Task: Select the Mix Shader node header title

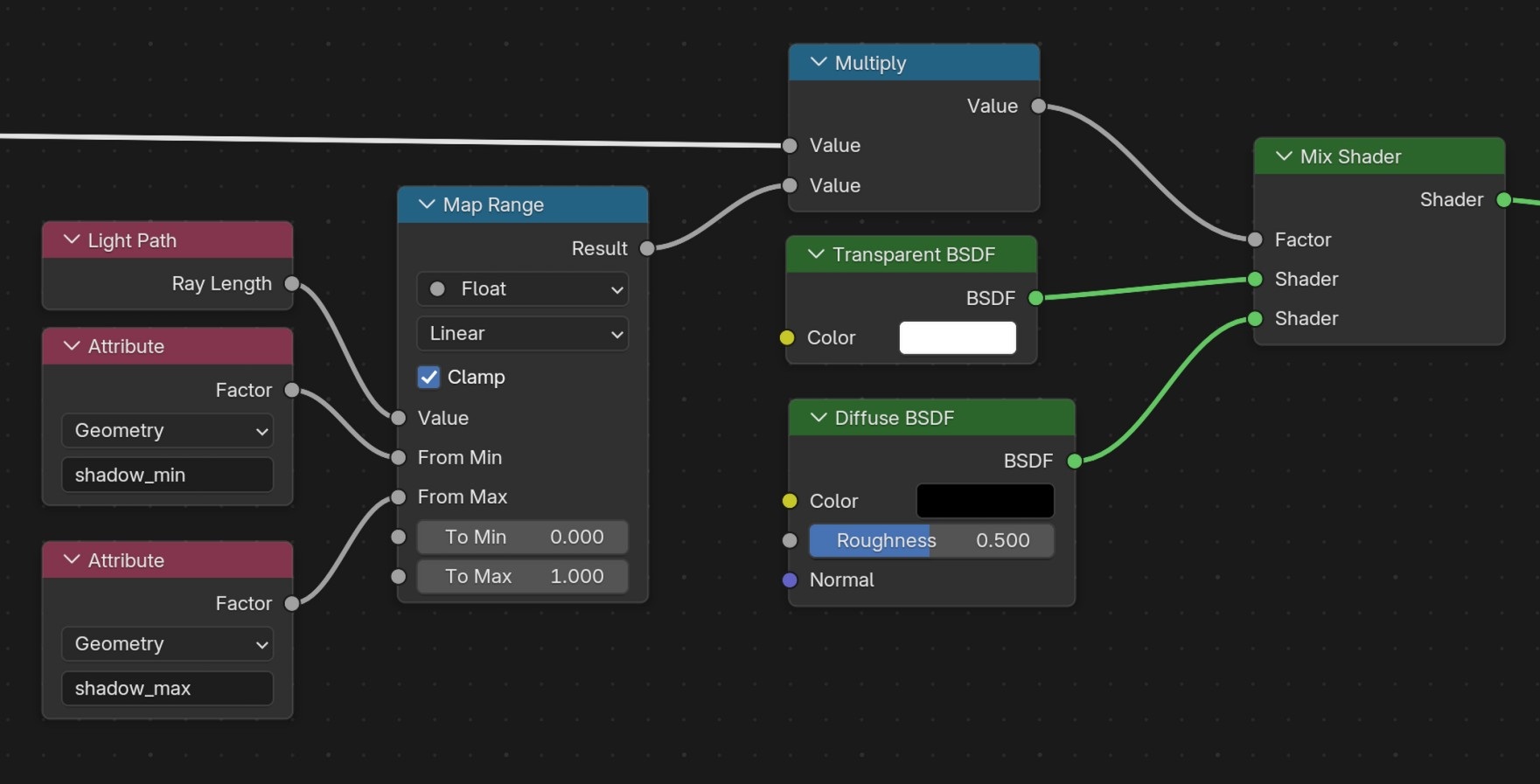Action: [x=1350, y=156]
